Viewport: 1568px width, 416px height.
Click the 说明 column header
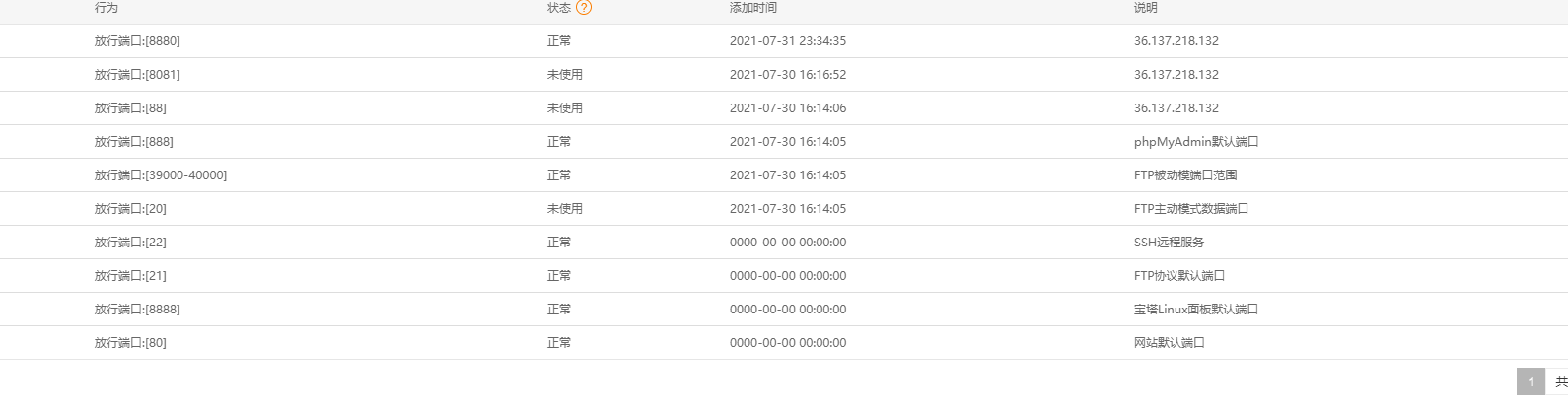[1146, 8]
